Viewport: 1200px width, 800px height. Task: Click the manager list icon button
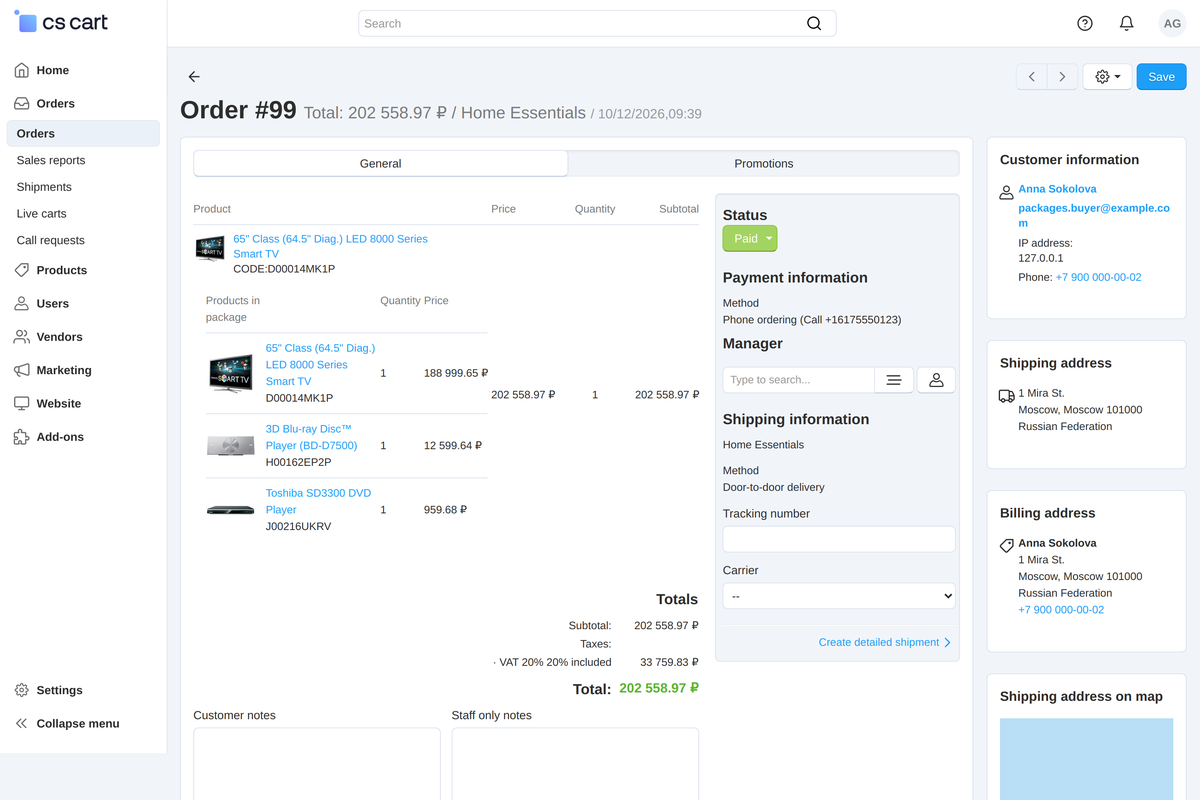(894, 380)
